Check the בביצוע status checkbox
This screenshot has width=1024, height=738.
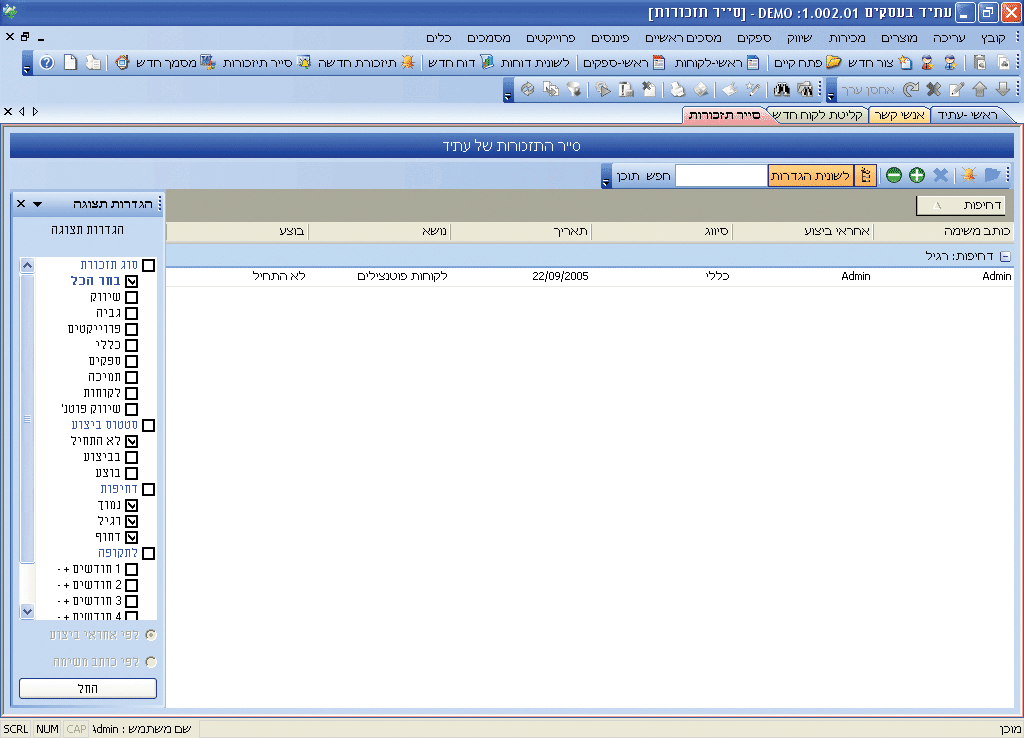[131, 457]
